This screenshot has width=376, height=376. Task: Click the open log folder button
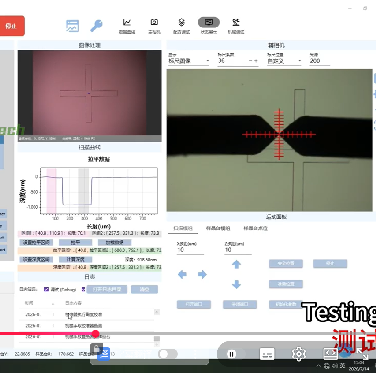pos(107,289)
